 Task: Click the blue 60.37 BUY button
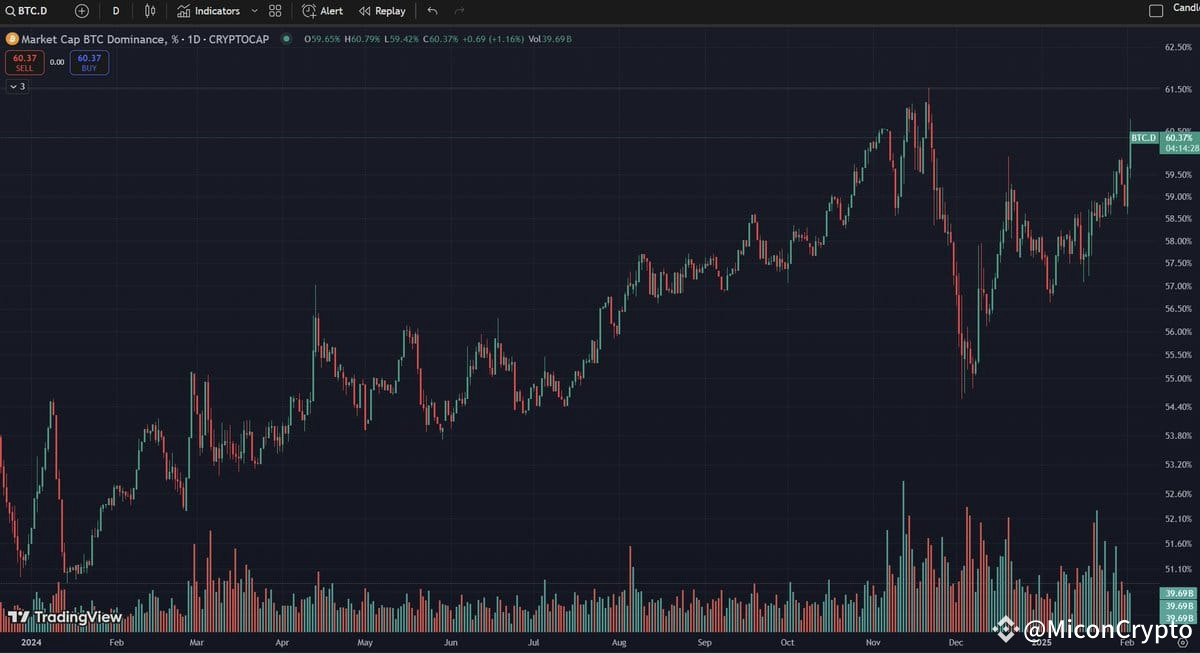point(91,62)
